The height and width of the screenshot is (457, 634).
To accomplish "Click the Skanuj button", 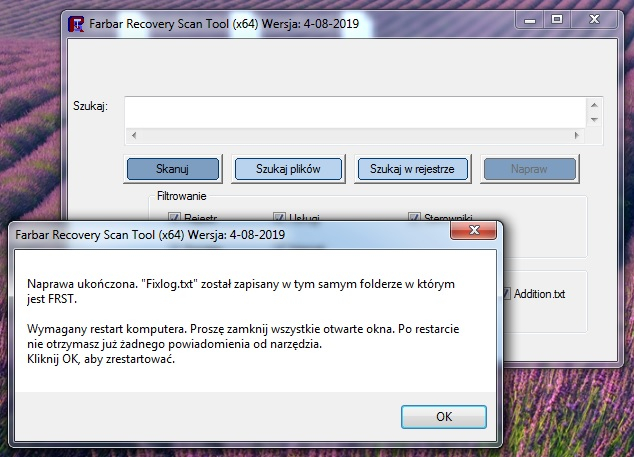I will pyautogui.click(x=173, y=169).
